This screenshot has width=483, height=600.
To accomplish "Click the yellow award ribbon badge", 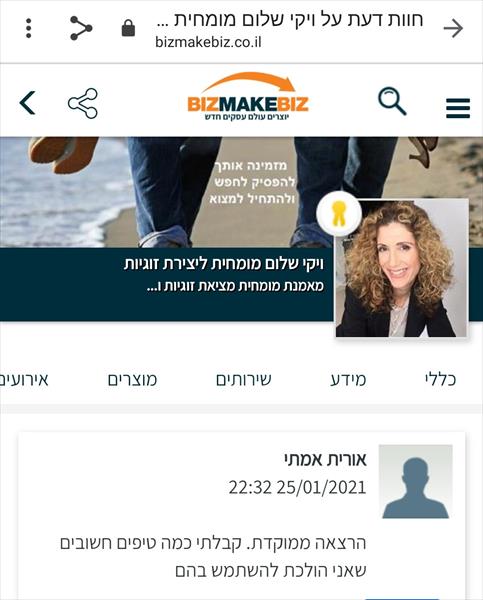I will 339,214.
